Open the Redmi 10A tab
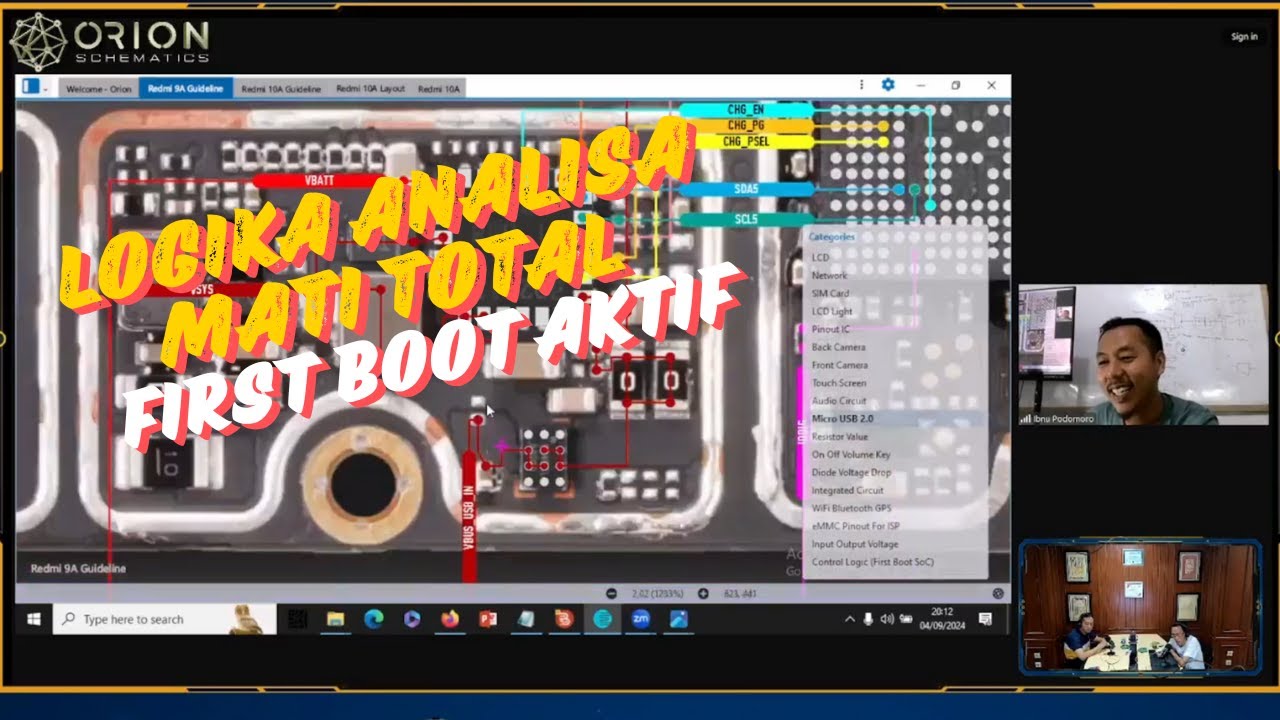This screenshot has height=720, width=1280. click(438, 89)
